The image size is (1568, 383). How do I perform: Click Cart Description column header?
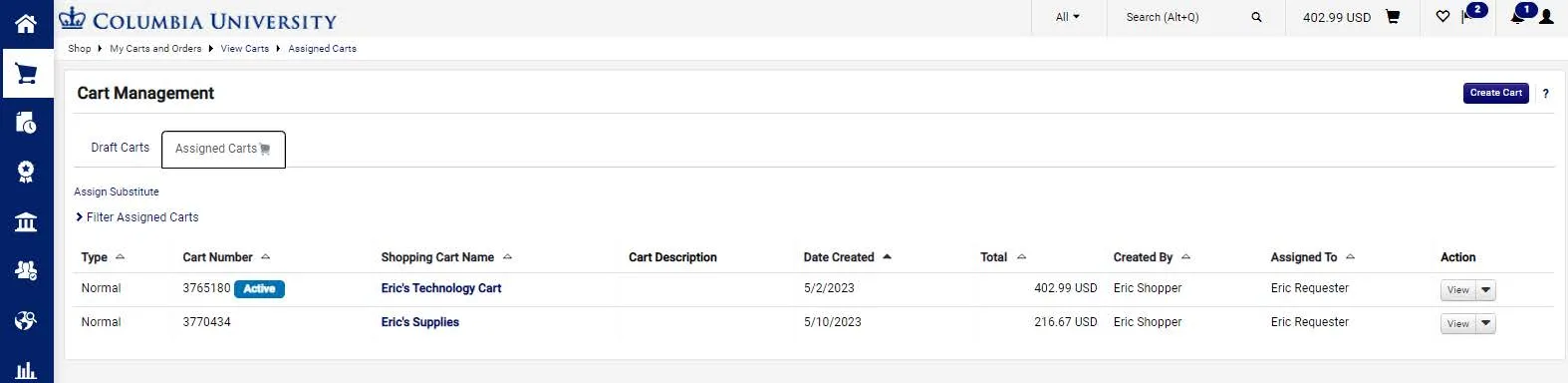click(x=672, y=257)
